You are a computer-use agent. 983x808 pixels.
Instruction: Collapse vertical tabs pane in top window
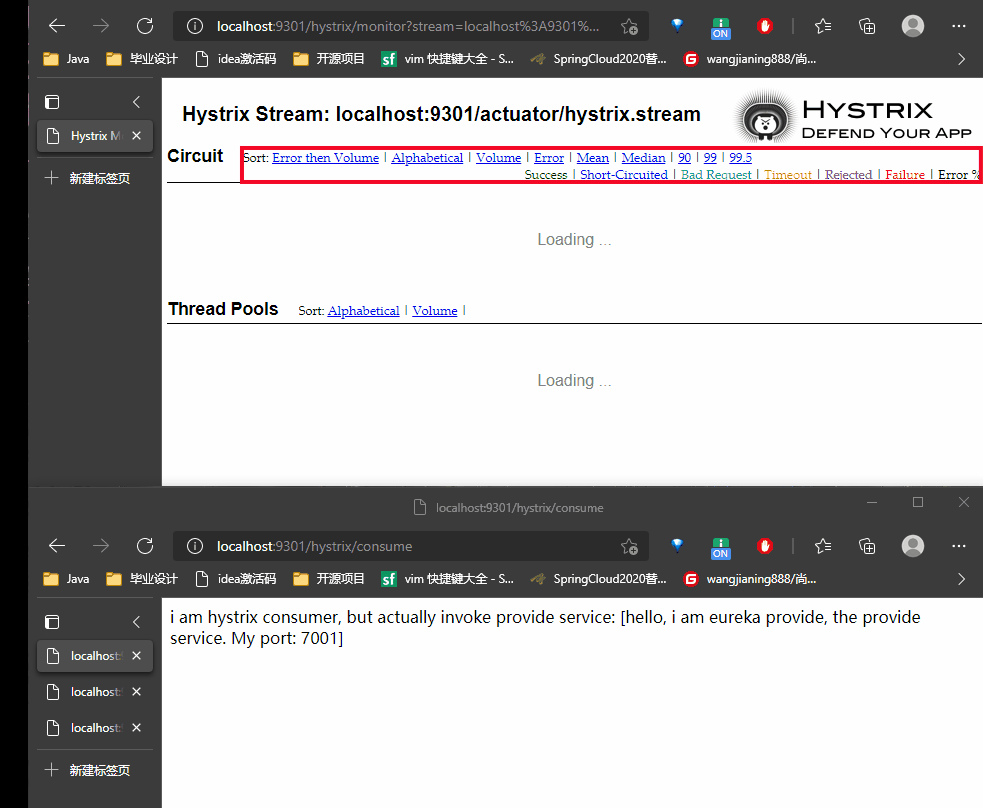137,102
